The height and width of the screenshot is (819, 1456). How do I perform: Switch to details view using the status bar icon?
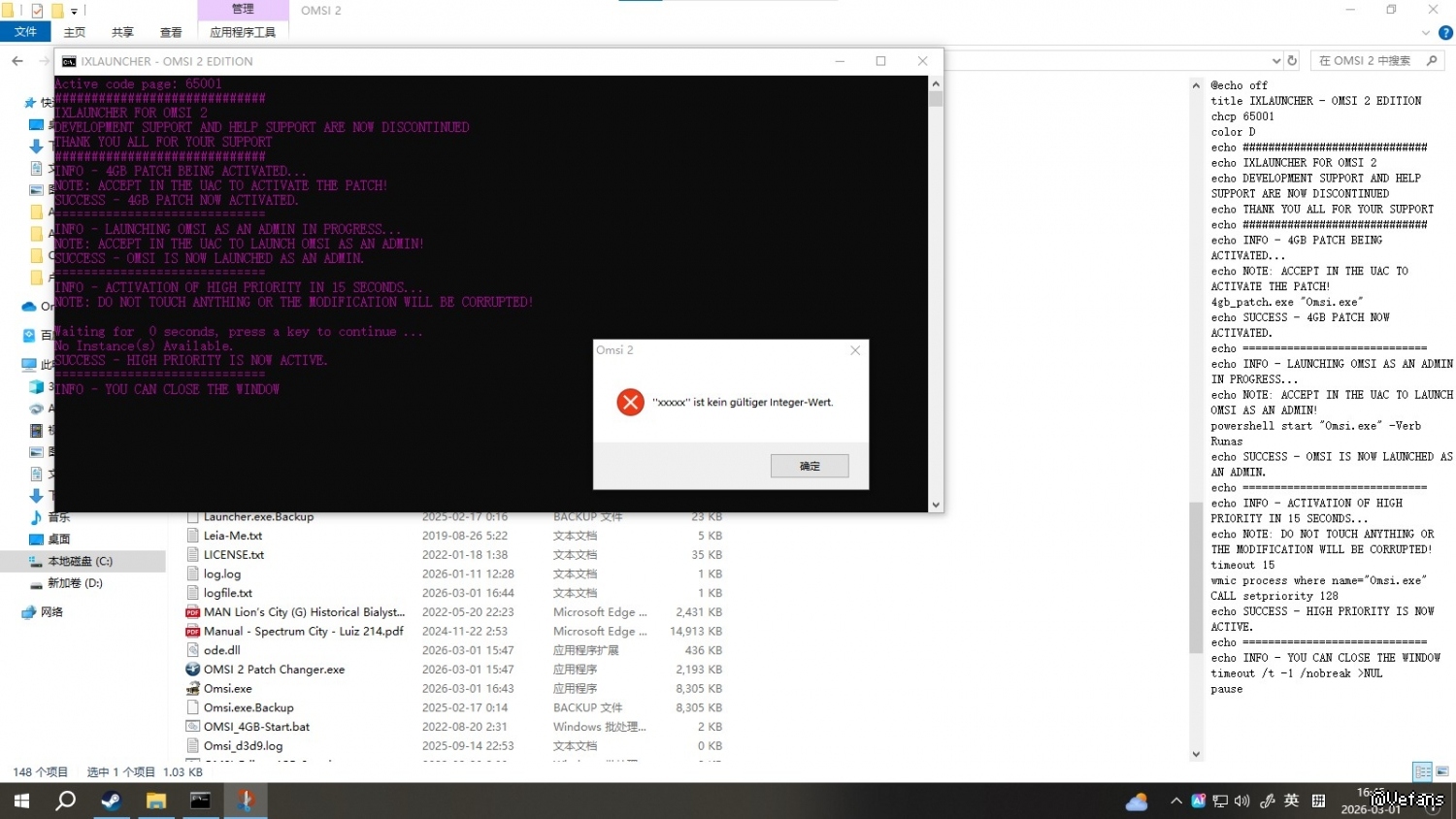(x=1423, y=772)
